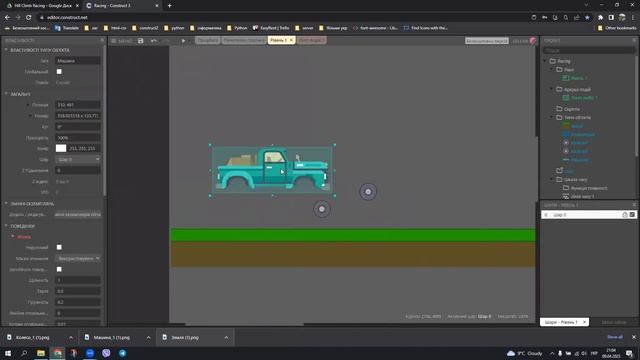Preview the layout with Play button

[183, 41]
